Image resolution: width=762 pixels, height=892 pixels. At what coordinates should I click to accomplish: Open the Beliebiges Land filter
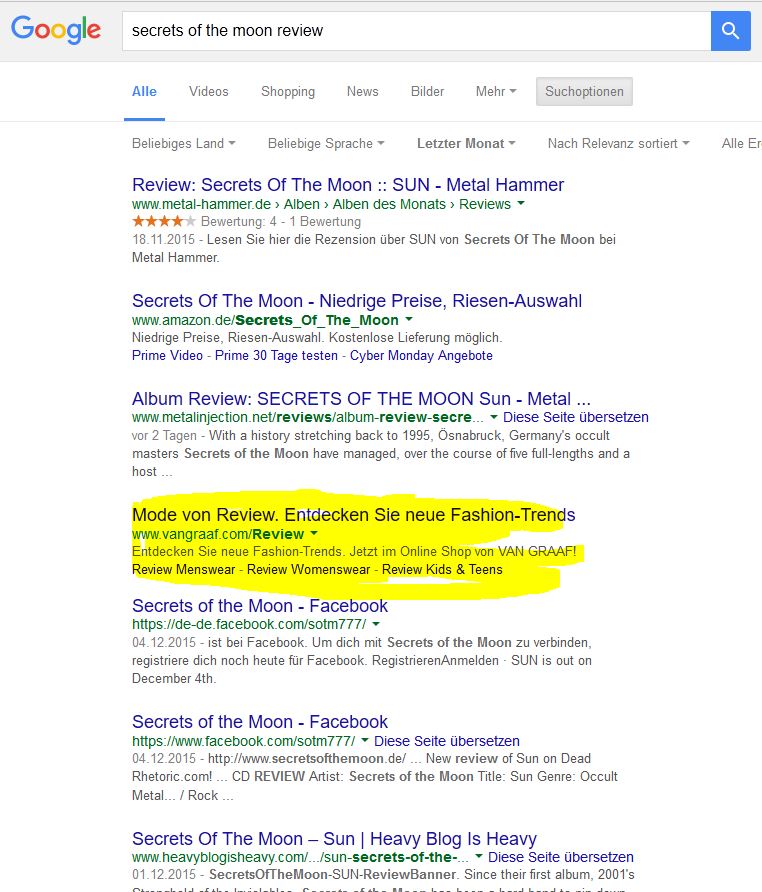(183, 143)
